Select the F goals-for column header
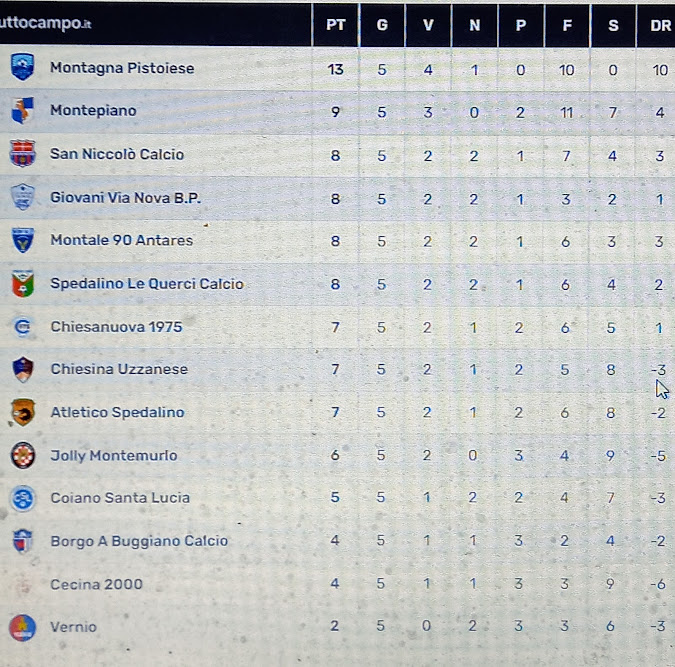 click(x=567, y=25)
